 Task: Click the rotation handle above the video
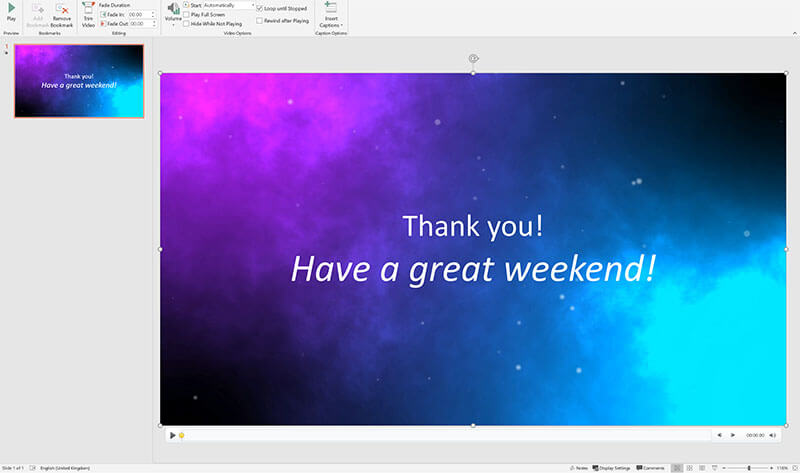tap(473, 58)
